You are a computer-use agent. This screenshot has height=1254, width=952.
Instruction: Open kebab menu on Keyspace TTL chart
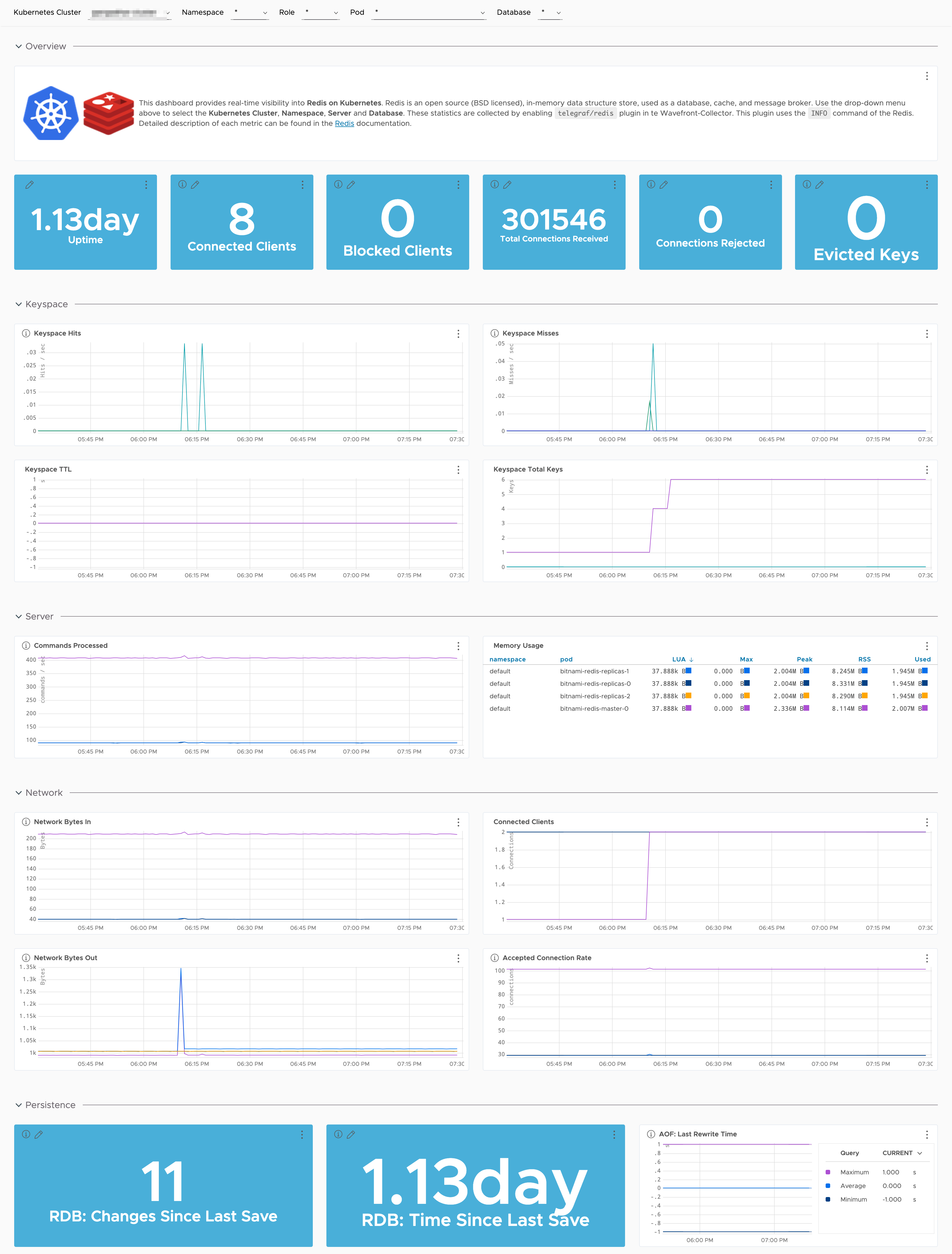coord(458,470)
